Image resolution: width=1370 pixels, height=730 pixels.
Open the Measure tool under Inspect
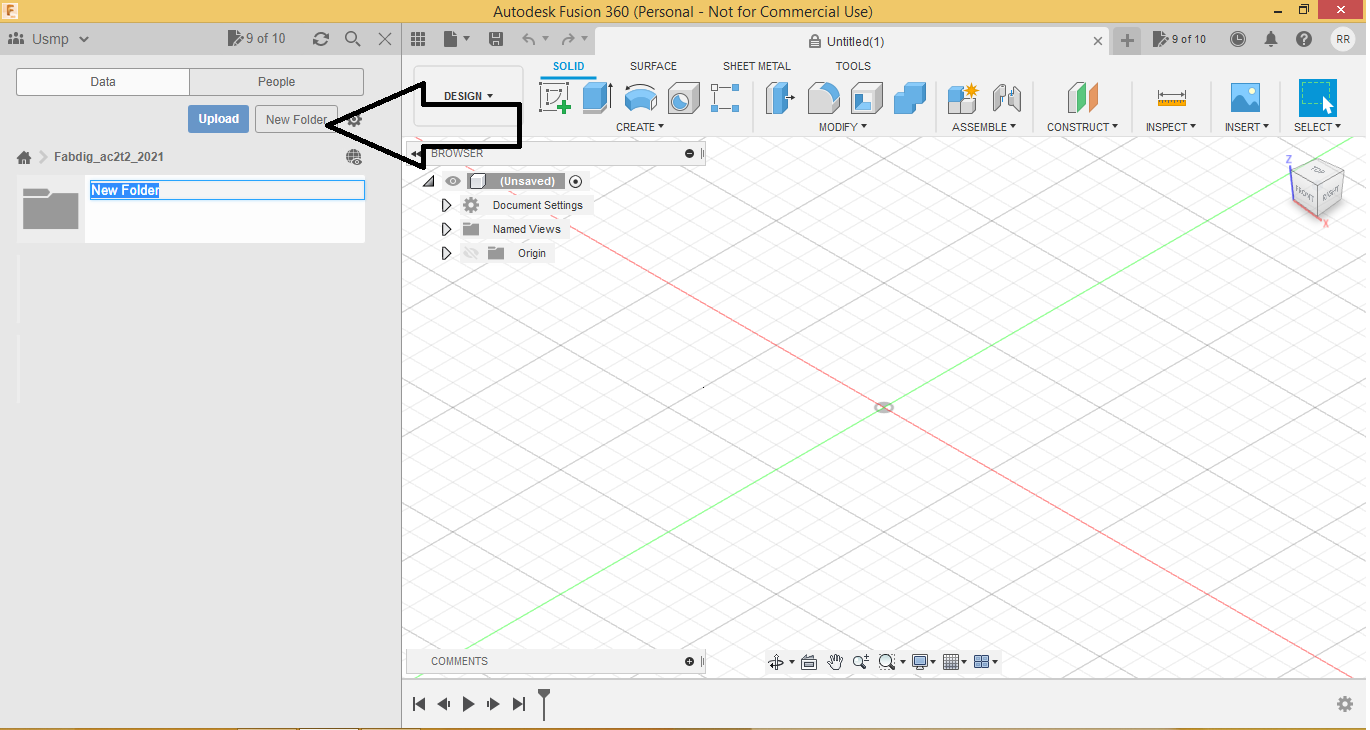(1170, 97)
